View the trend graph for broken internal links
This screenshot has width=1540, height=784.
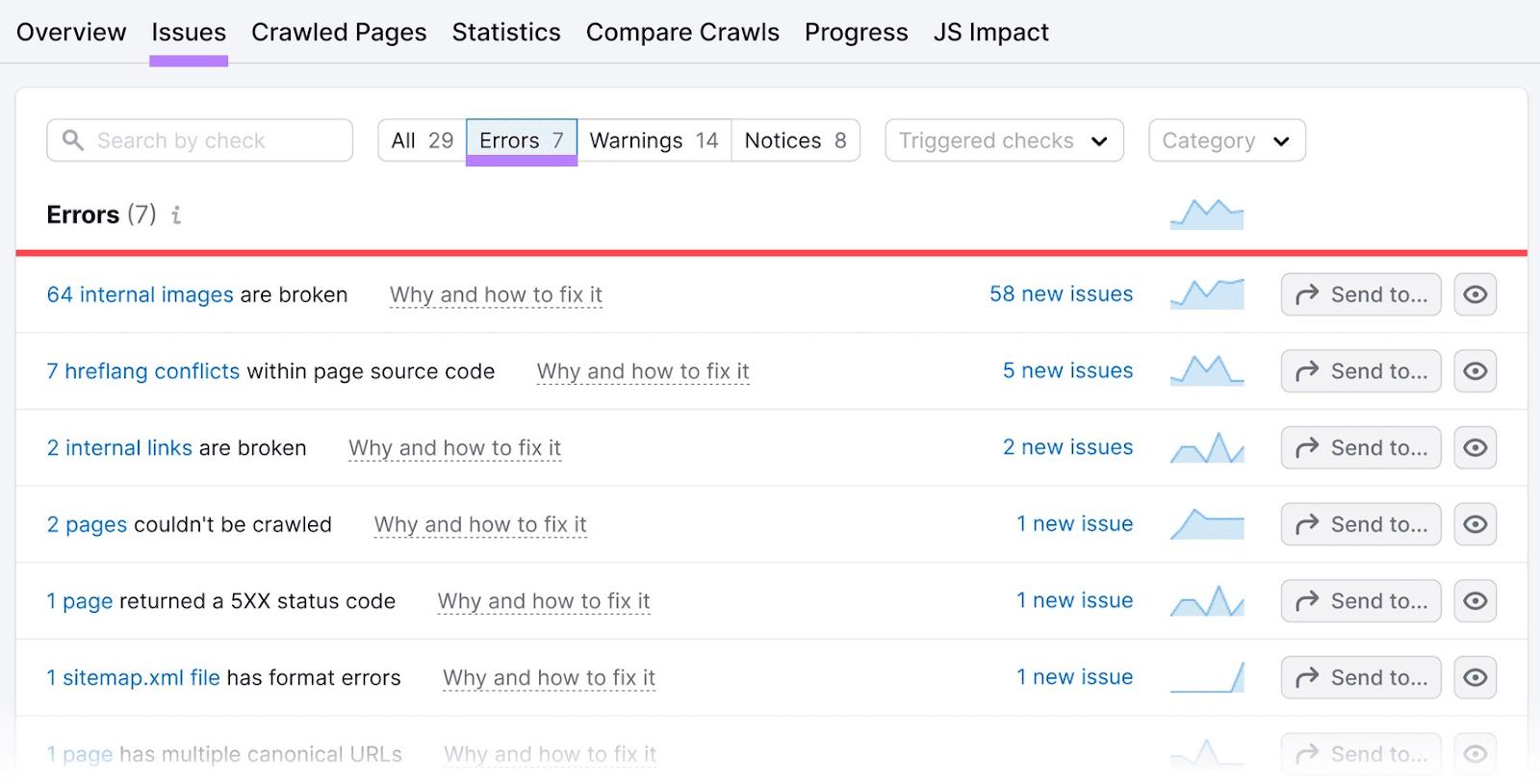1207,447
